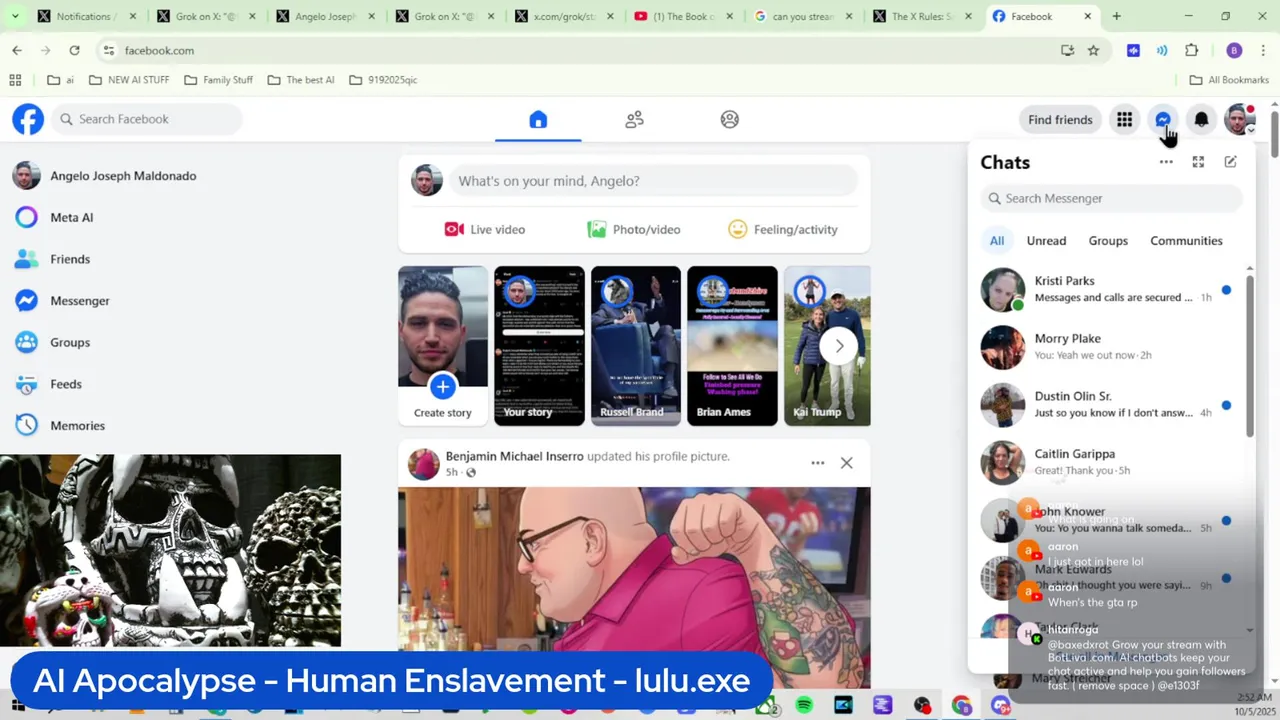
Task: Hide Benjamin Michael Inserro post with X
Action: coord(846,463)
